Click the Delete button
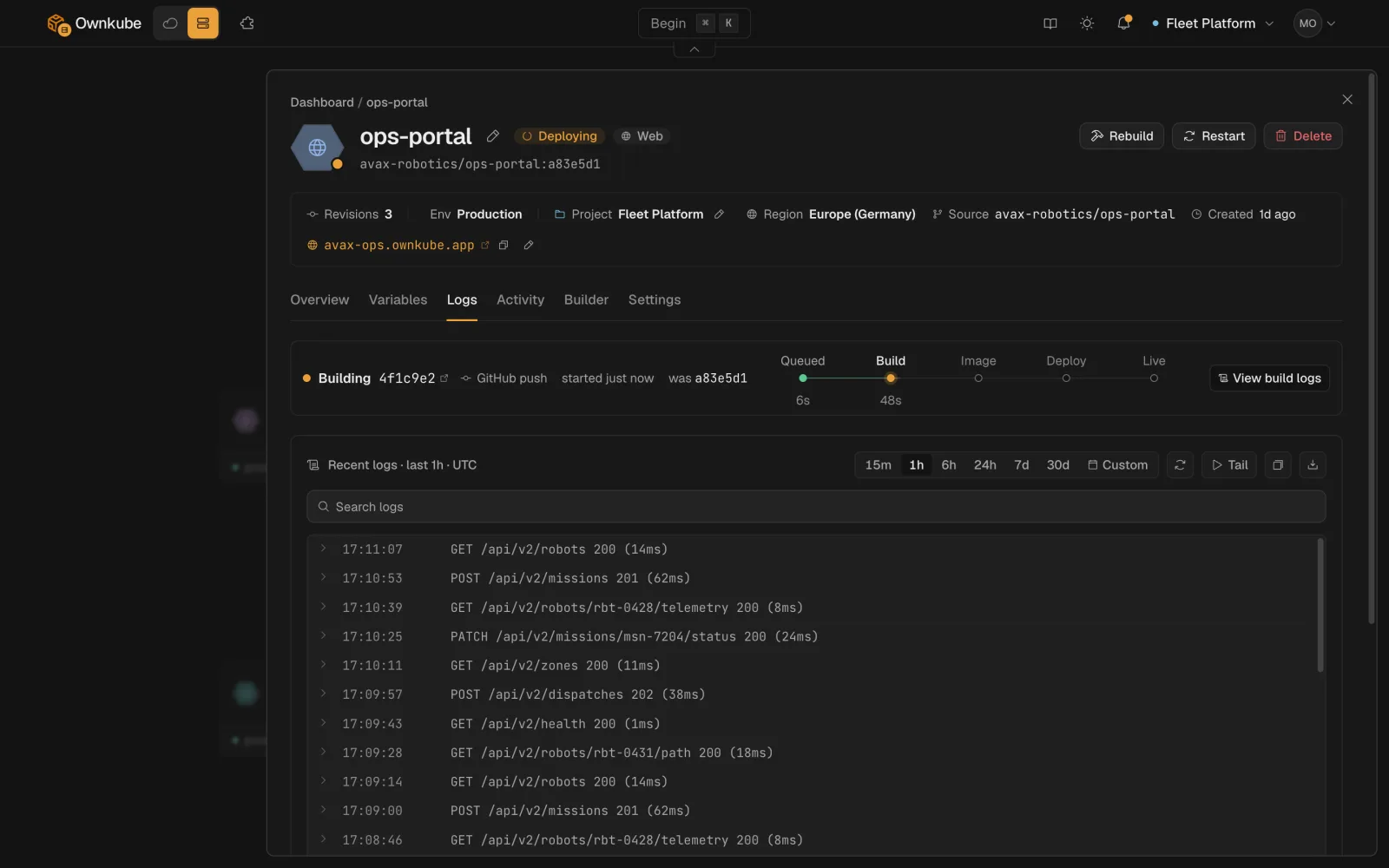This screenshot has height=868, width=1389. point(1303,136)
